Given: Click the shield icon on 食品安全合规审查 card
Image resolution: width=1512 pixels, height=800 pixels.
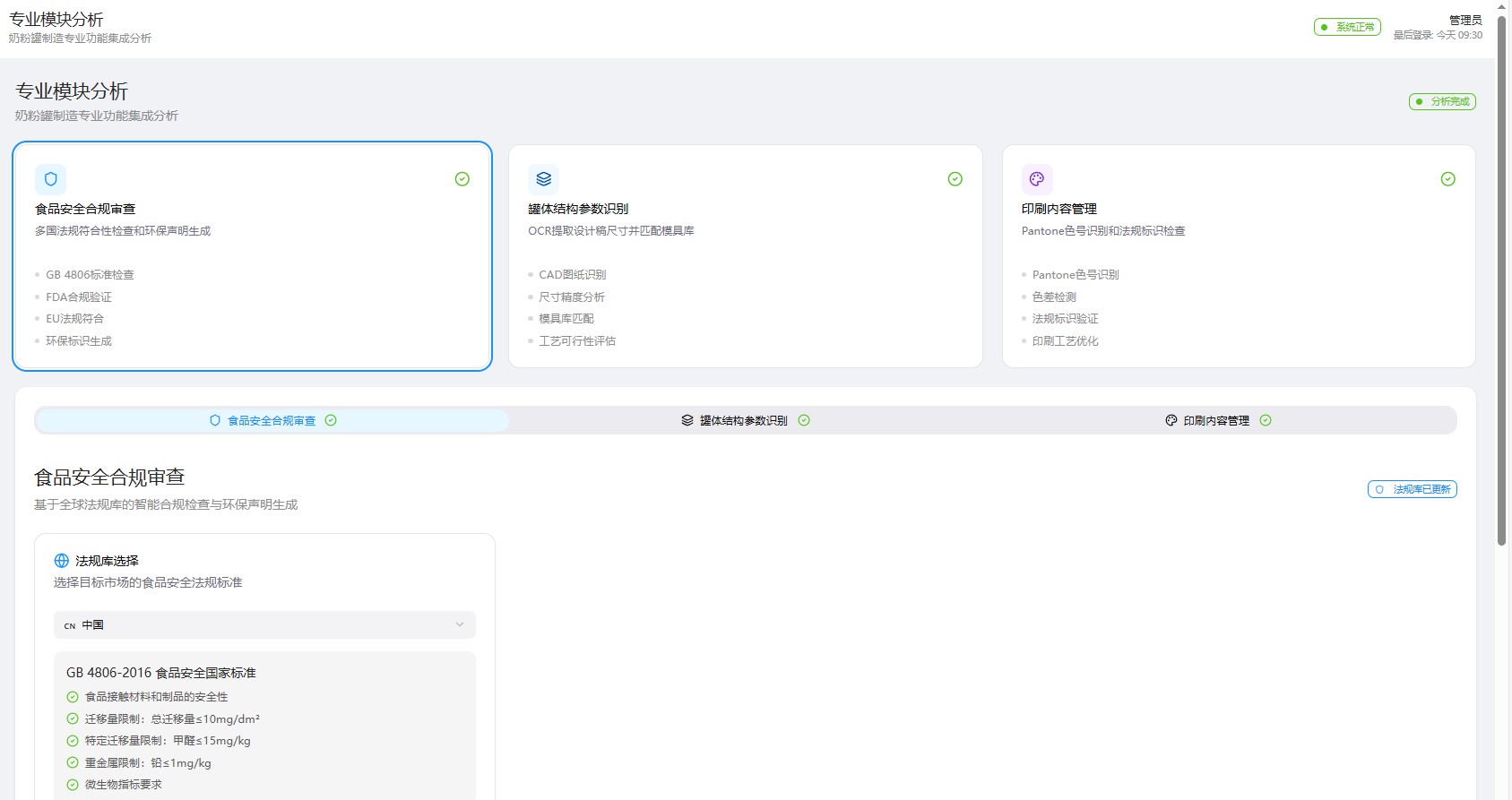Looking at the screenshot, I should click(51, 179).
